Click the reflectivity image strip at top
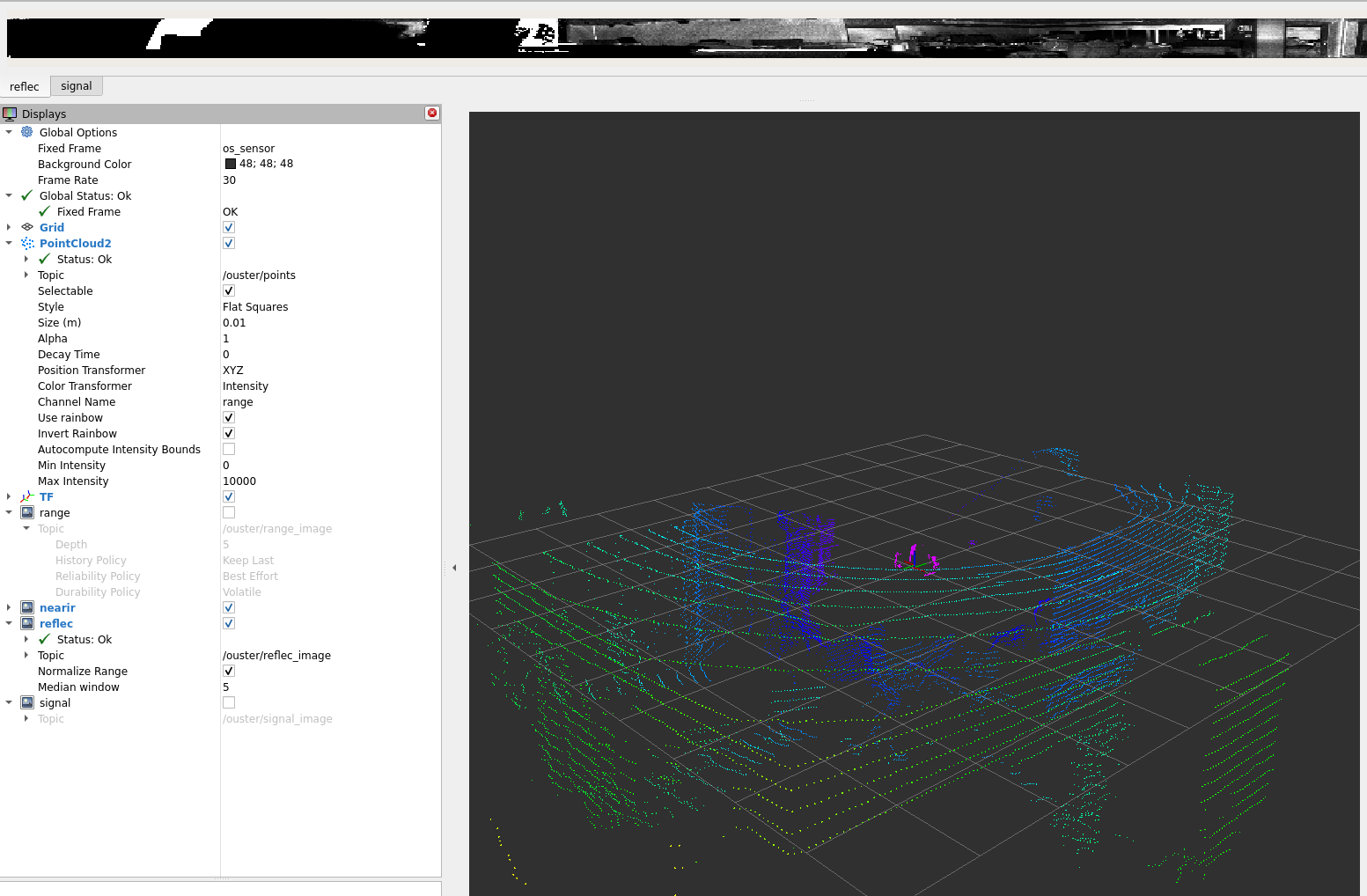 (x=687, y=39)
